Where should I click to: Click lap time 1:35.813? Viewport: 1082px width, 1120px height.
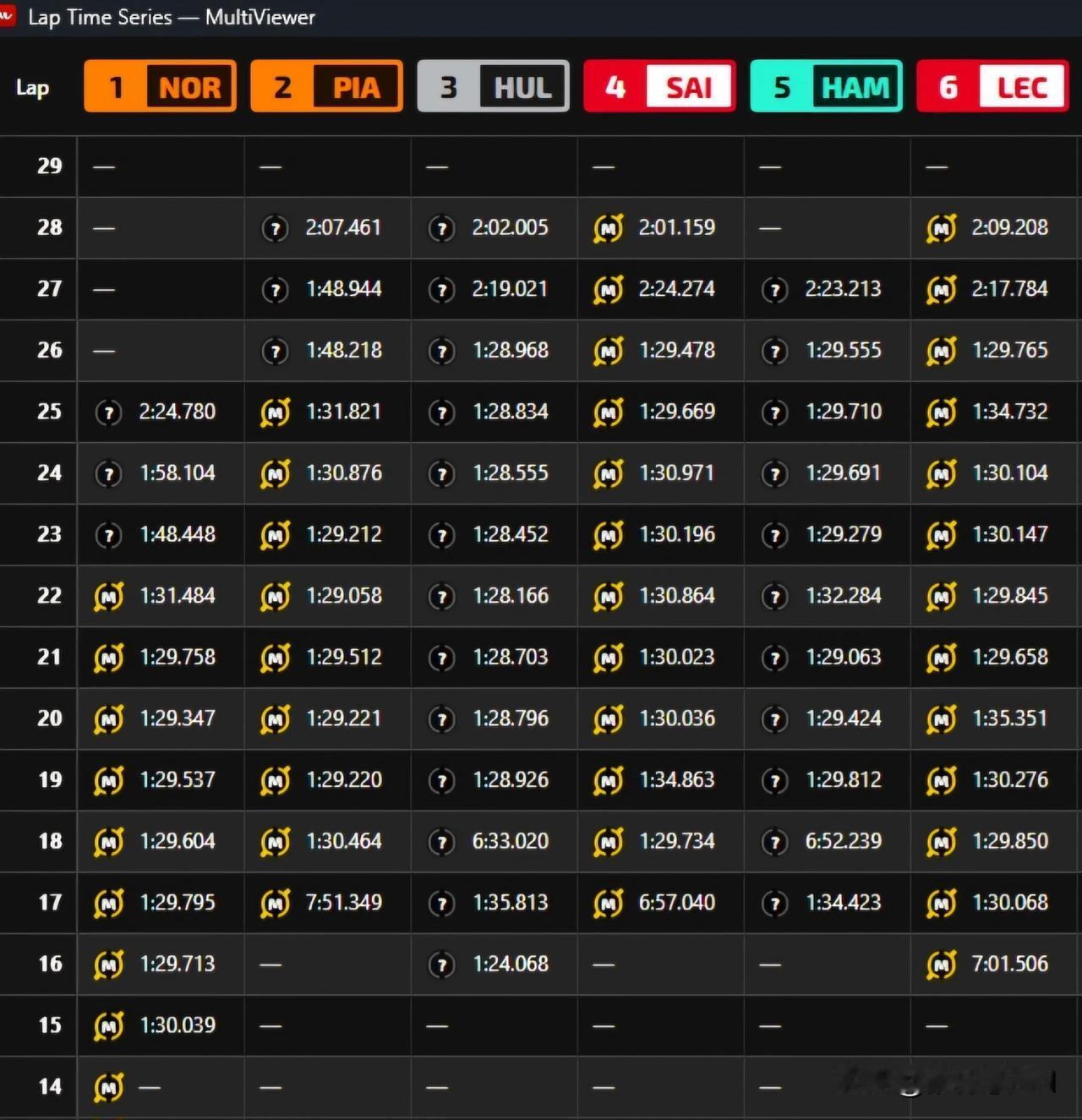coord(511,903)
